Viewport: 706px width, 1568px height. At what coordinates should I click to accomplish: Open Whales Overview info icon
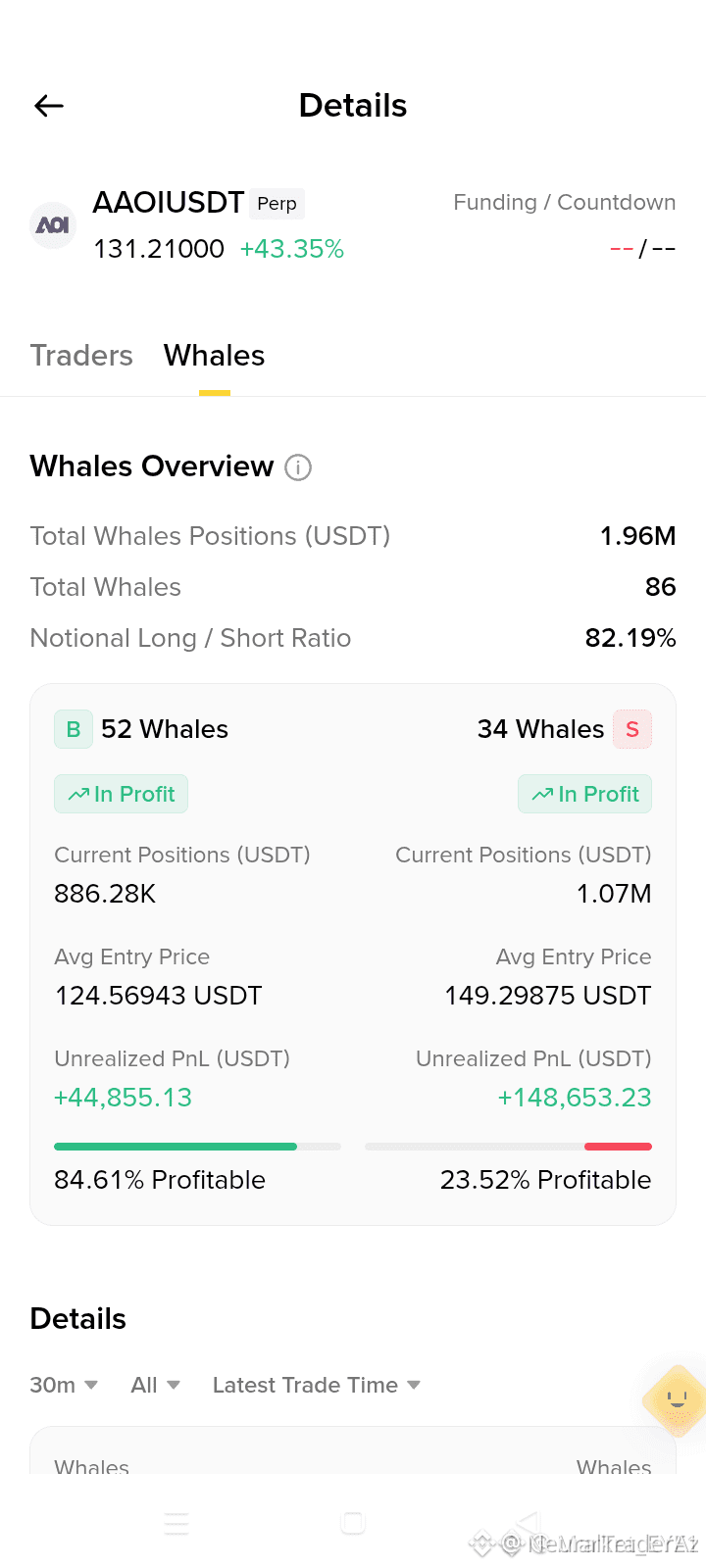298,467
